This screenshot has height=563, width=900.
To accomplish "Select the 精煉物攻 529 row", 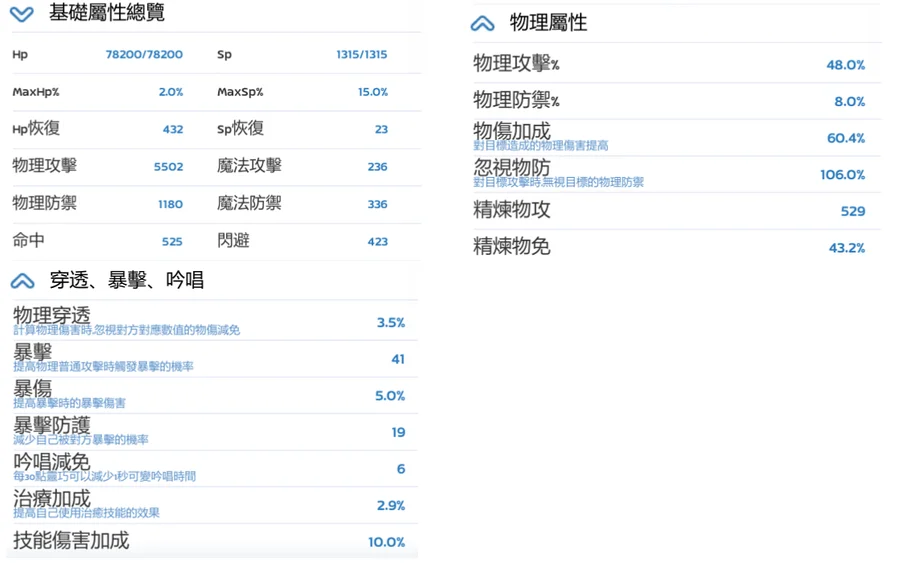I will [670, 211].
